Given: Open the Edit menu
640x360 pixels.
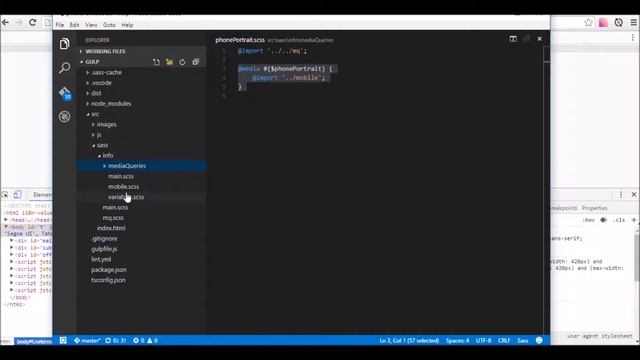Looking at the screenshot, I should click(74, 25).
